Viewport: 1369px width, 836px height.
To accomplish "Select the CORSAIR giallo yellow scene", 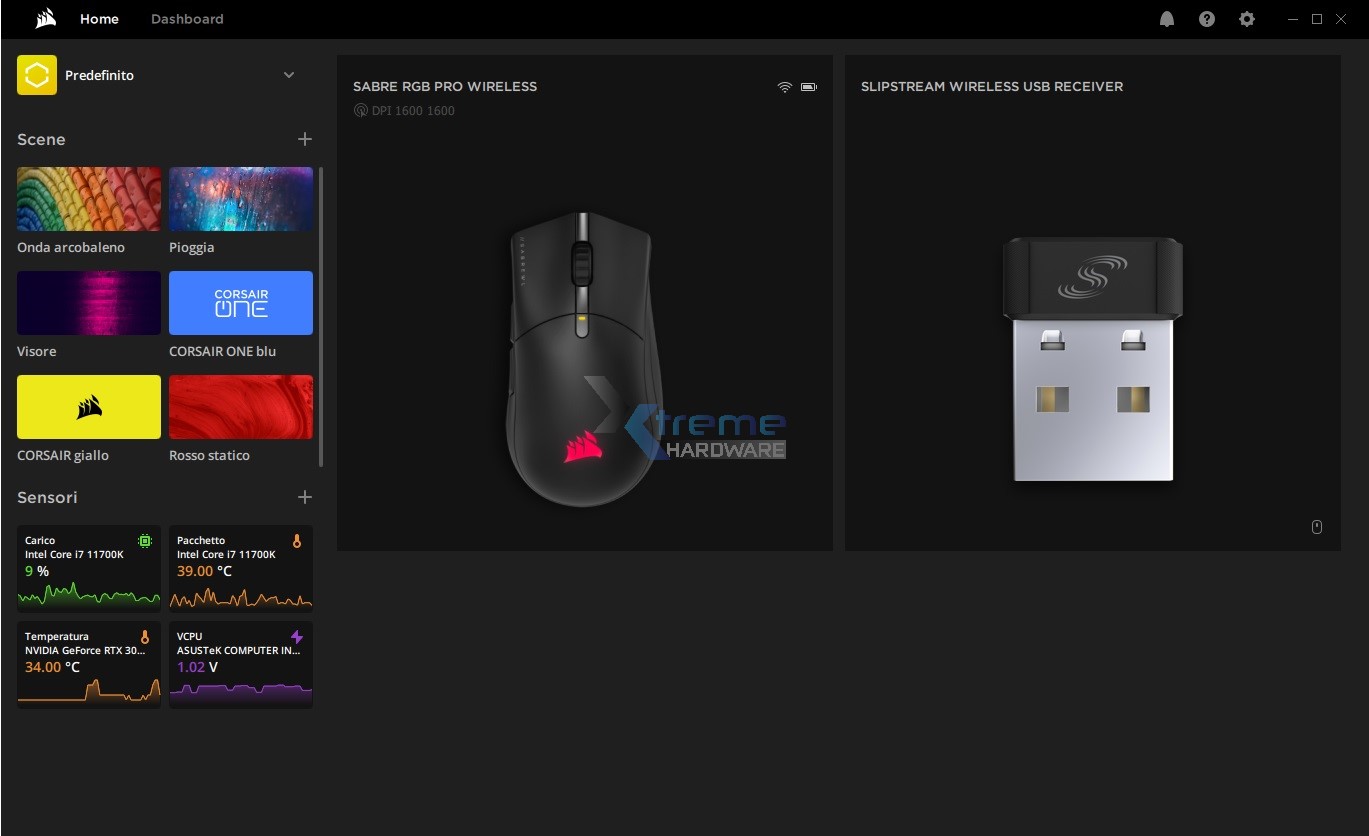I will [88, 406].
